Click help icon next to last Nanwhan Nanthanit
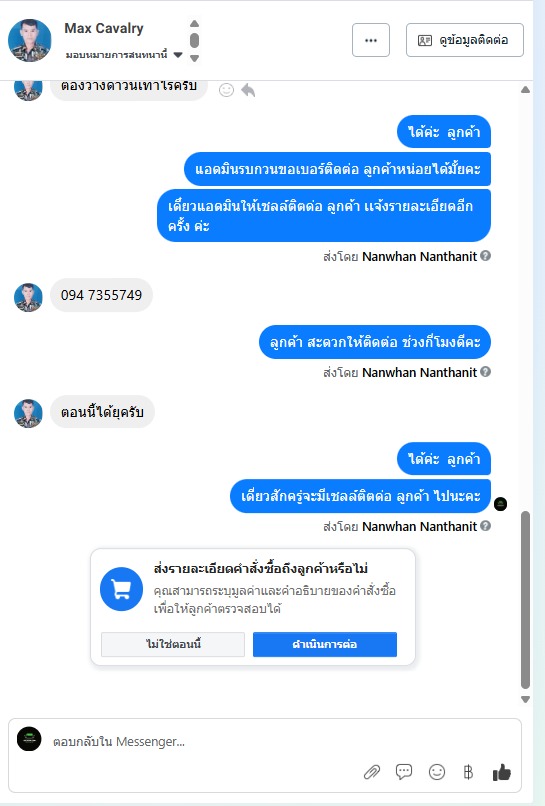The image size is (545, 806). click(485, 526)
